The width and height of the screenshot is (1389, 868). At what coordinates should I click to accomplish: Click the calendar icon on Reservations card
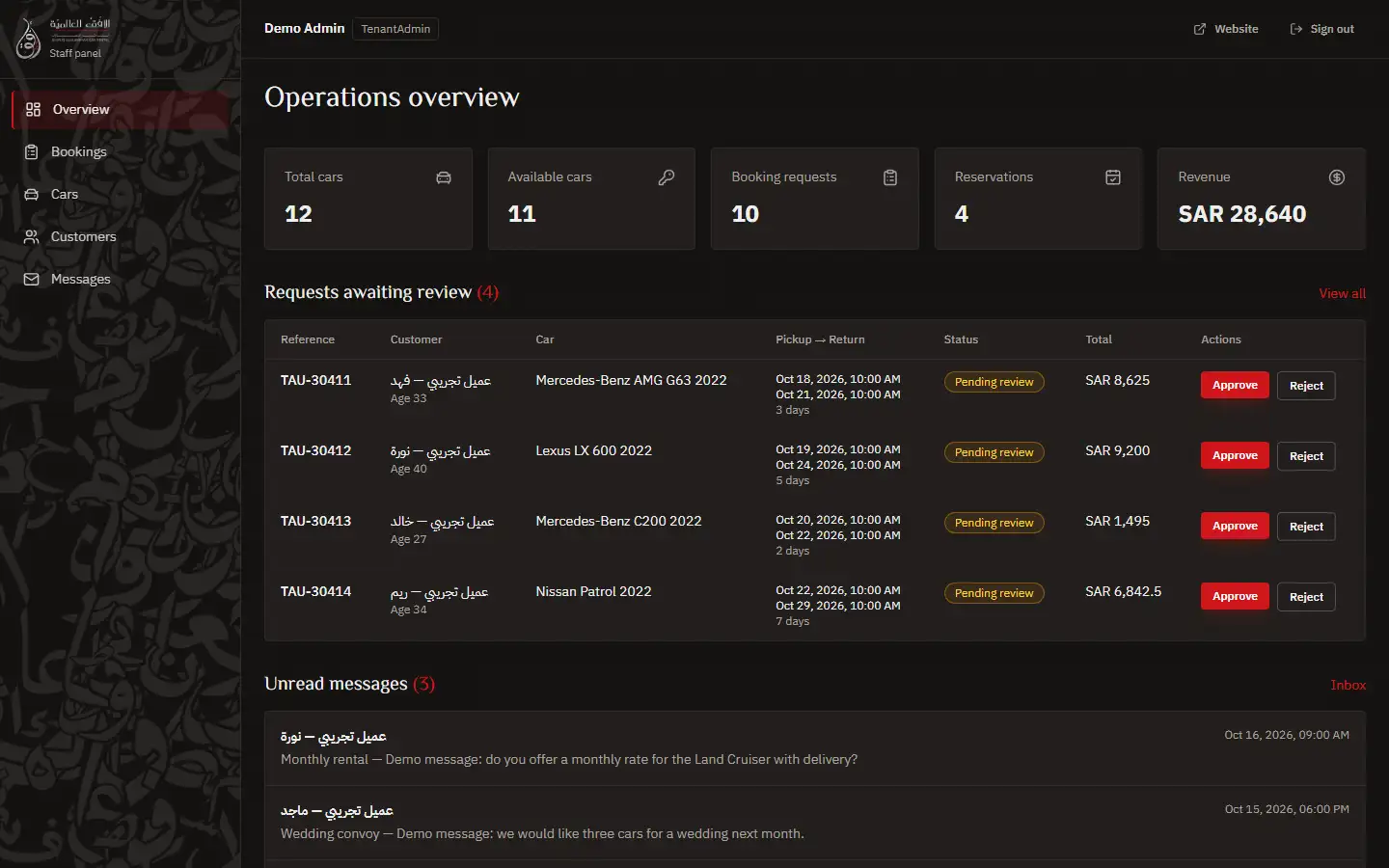[x=1113, y=177]
